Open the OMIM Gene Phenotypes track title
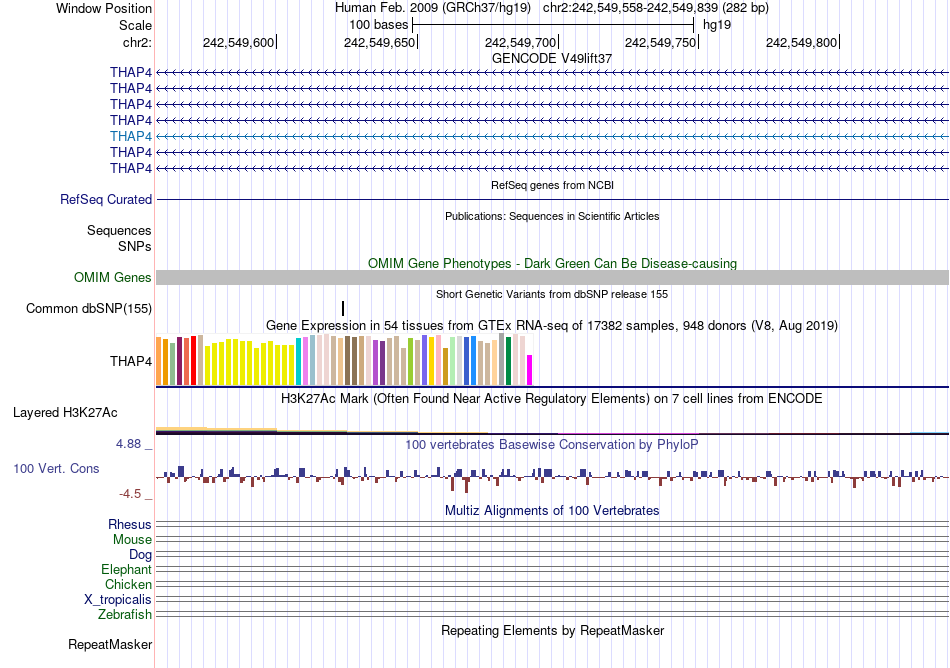 click(552, 263)
